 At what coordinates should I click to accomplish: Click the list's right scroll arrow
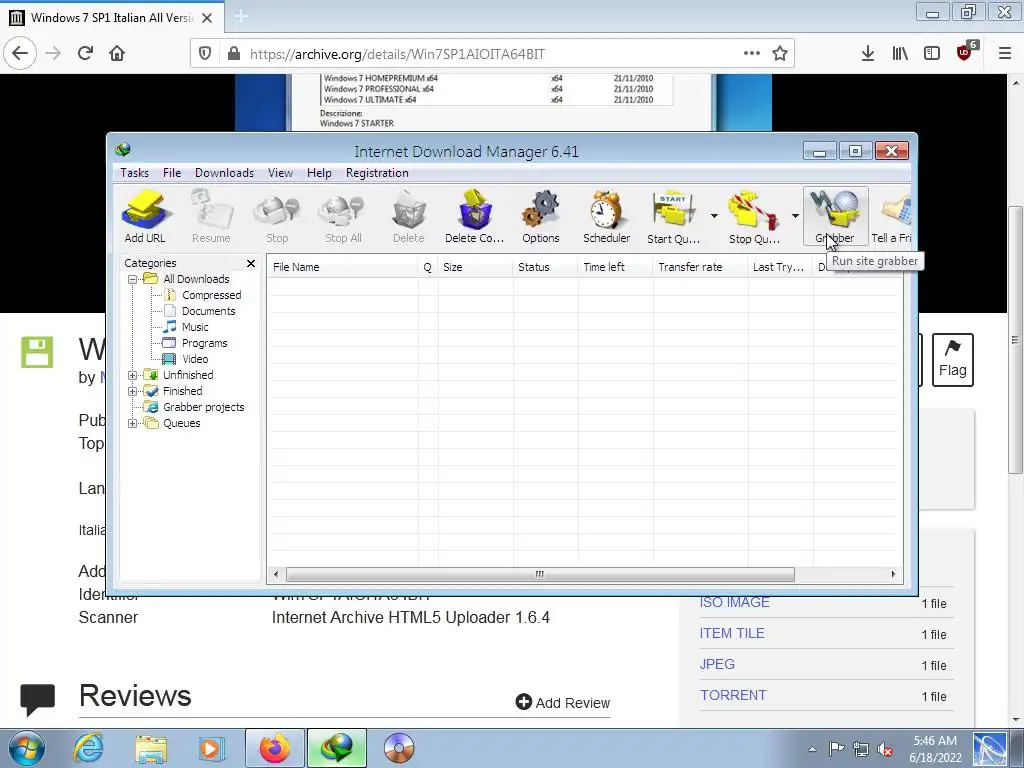coord(893,575)
